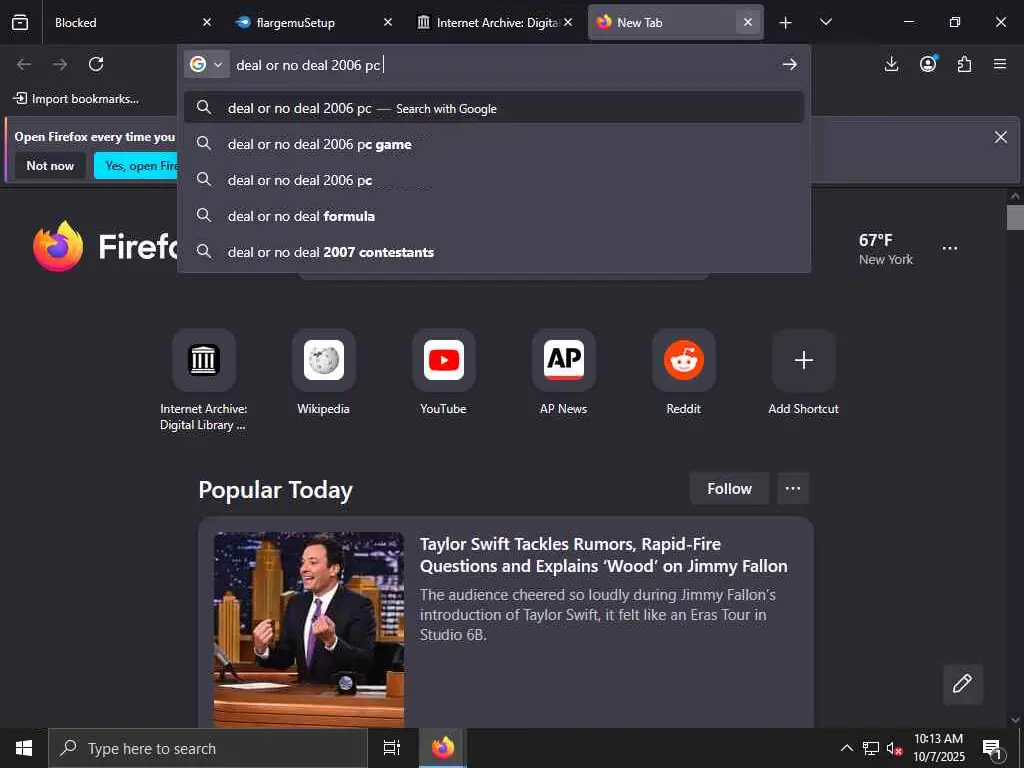Open the Extensions puzzle icon
This screenshot has height=768, width=1024.
click(x=965, y=64)
